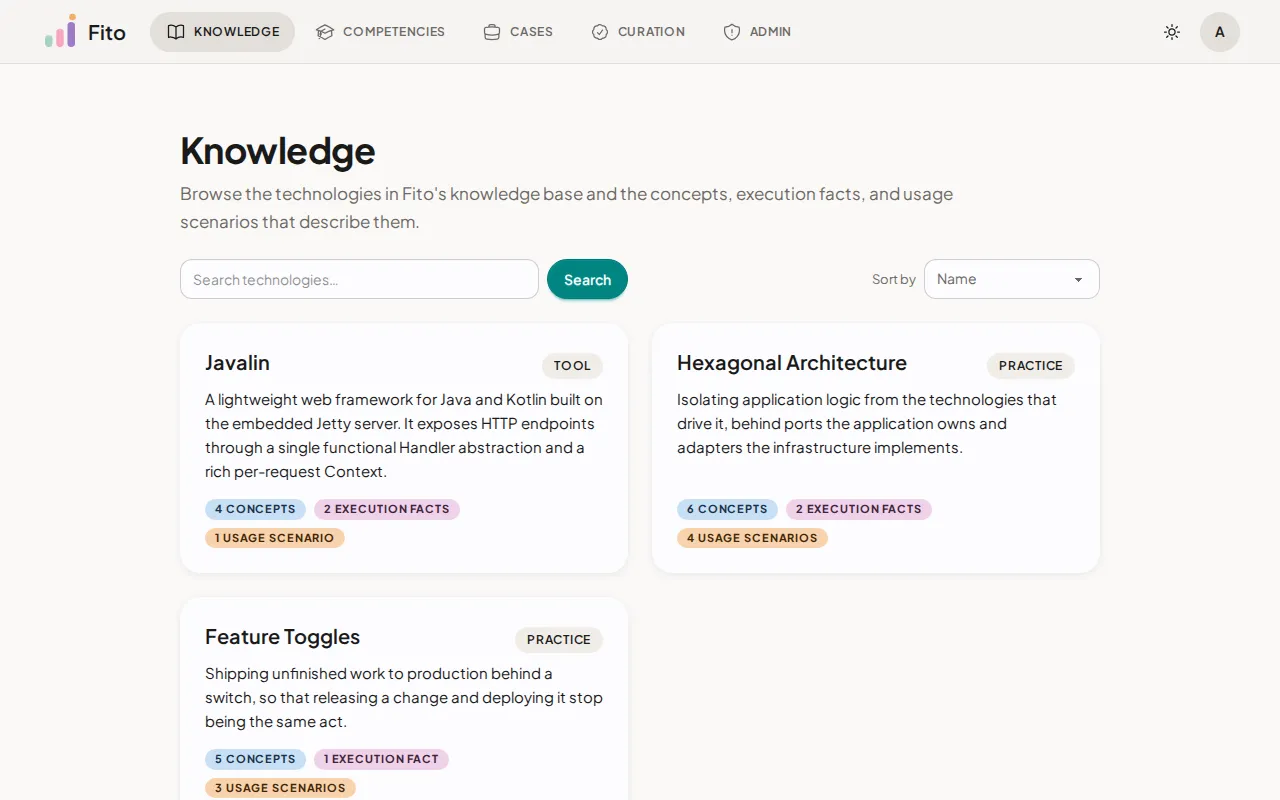
Task: Click the Sort by dropdown arrow
Action: [1078, 280]
